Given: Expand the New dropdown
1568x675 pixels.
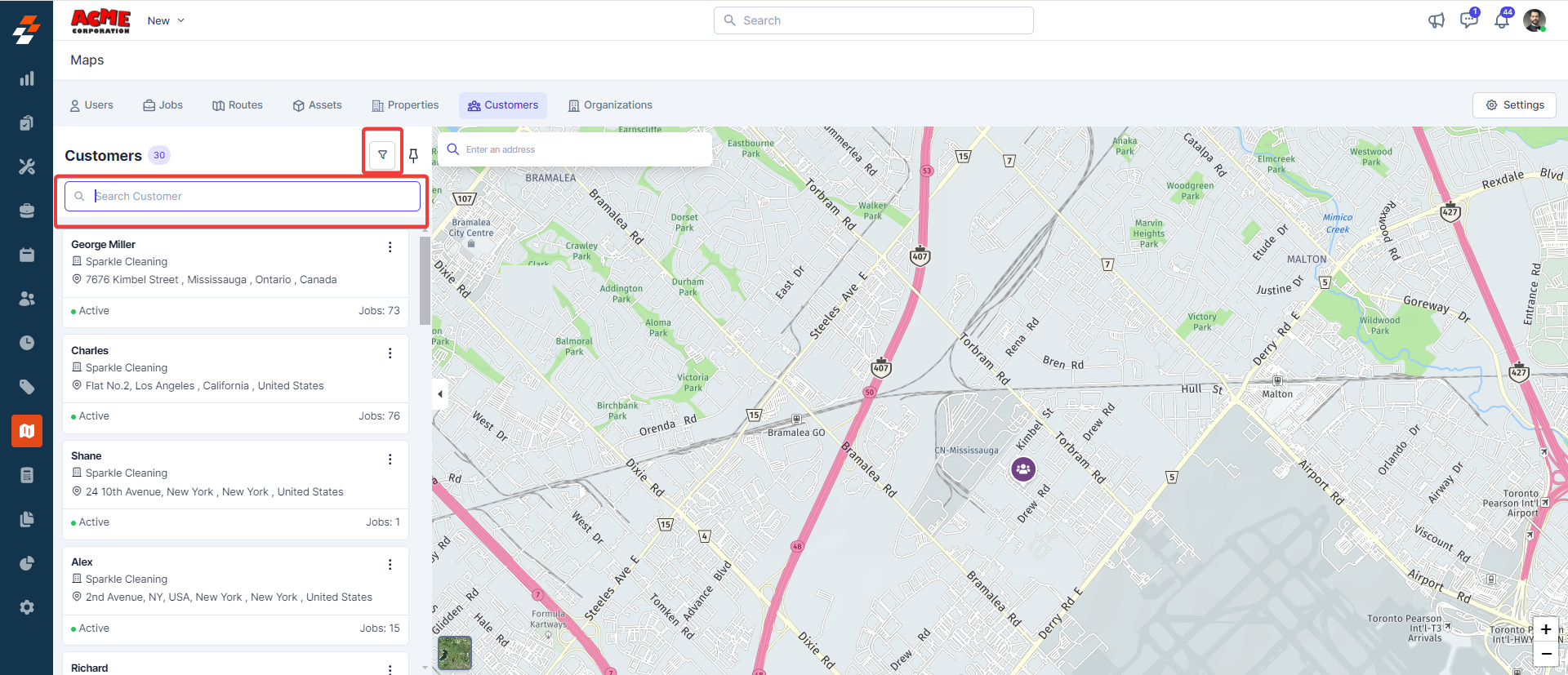Looking at the screenshot, I should [166, 20].
